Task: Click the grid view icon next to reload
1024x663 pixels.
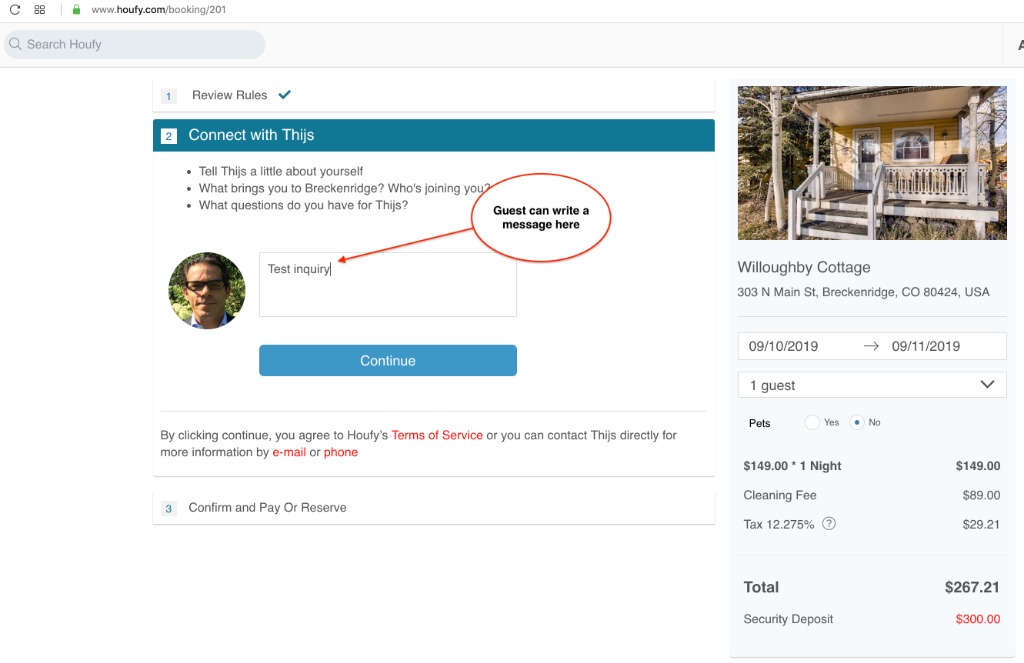Action: pyautogui.click(x=38, y=10)
